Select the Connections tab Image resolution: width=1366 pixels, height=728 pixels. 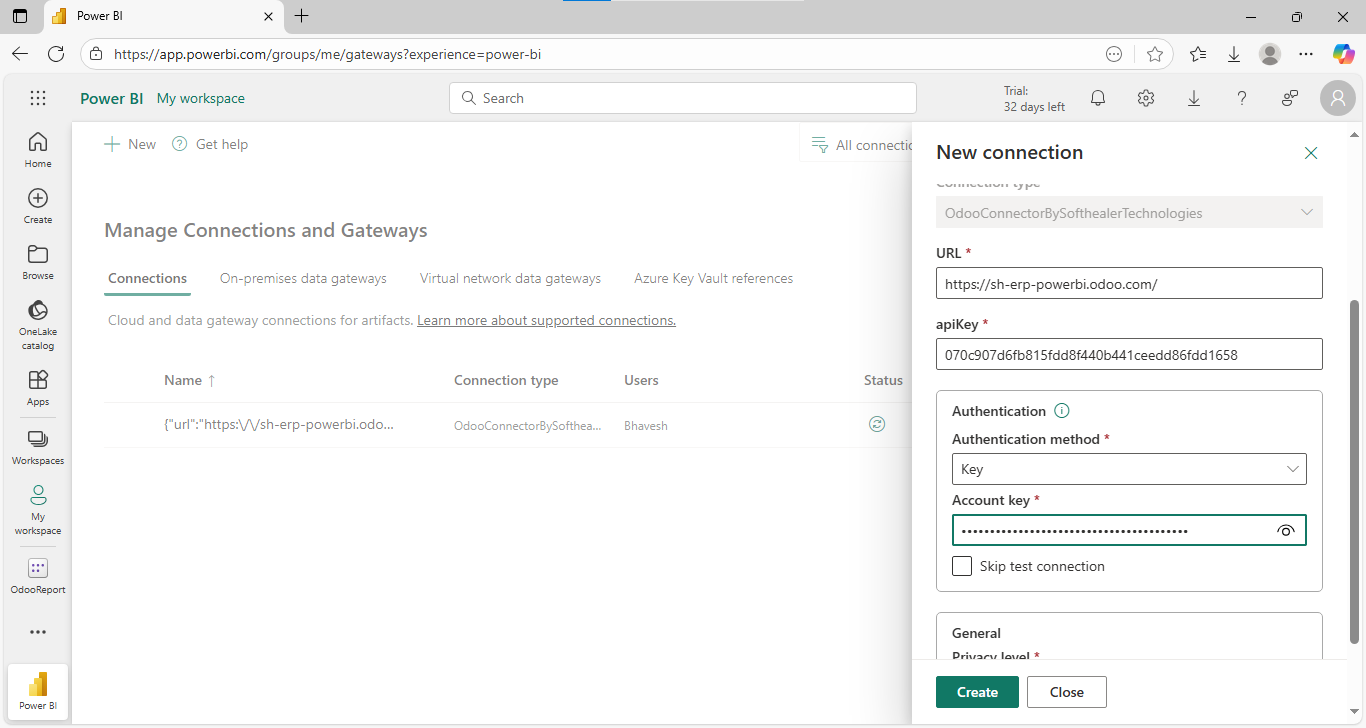pyautogui.click(x=147, y=278)
